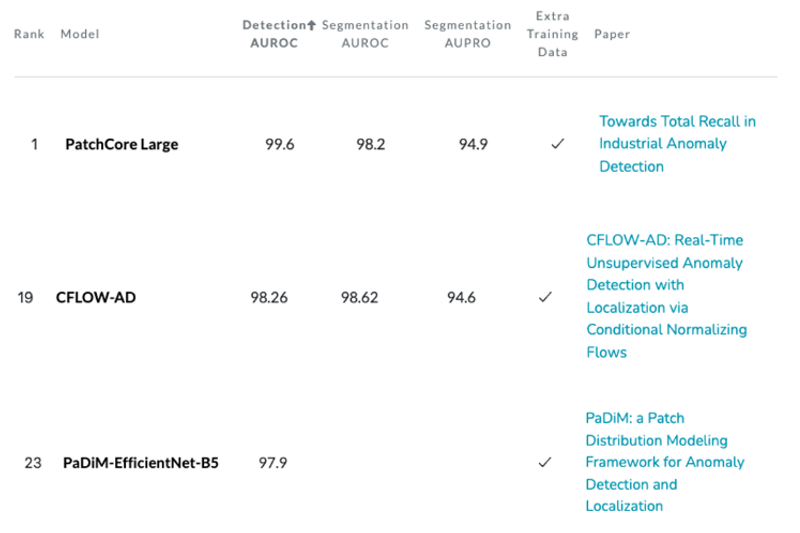
Task: Open the CFLOW-AD Real-Time Unsupervised Anomaly paper link
Action: point(666,296)
